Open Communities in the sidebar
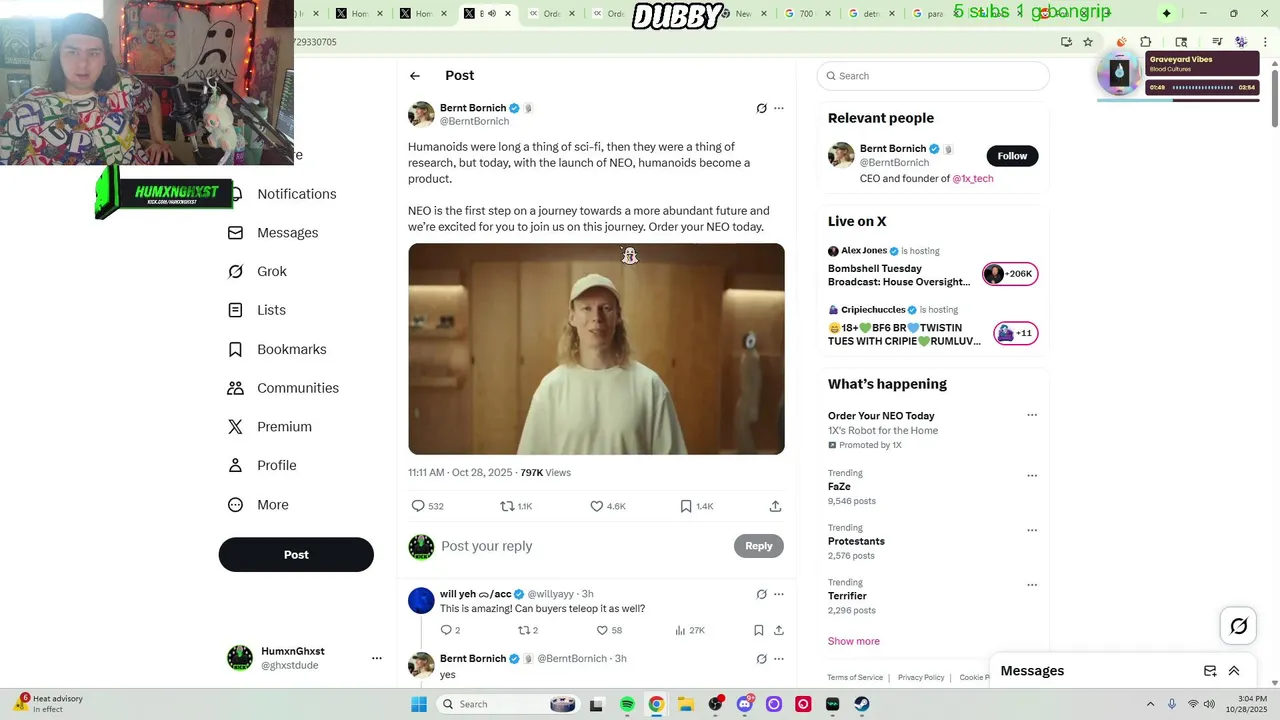Image resolution: width=1280 pixels, height=720 pixels. click(x=297, y=388)
